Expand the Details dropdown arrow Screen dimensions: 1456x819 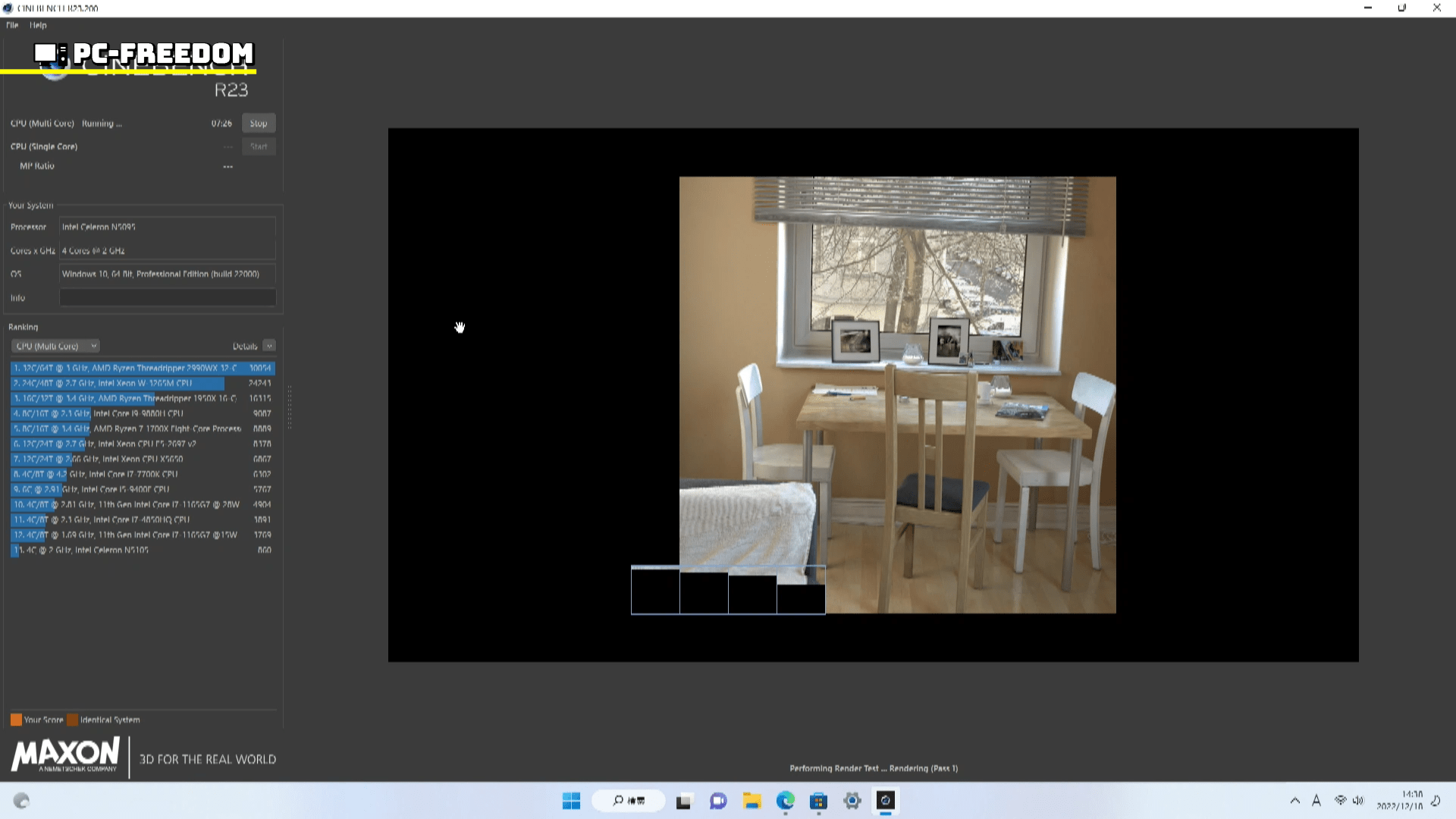click(269, 346)
